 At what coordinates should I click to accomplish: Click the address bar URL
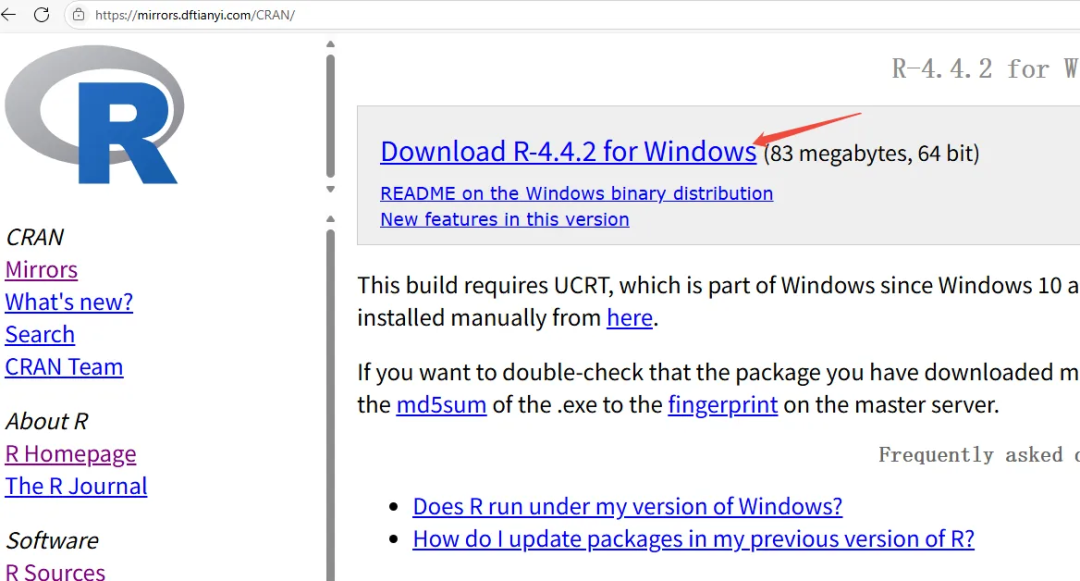[195, 15]
